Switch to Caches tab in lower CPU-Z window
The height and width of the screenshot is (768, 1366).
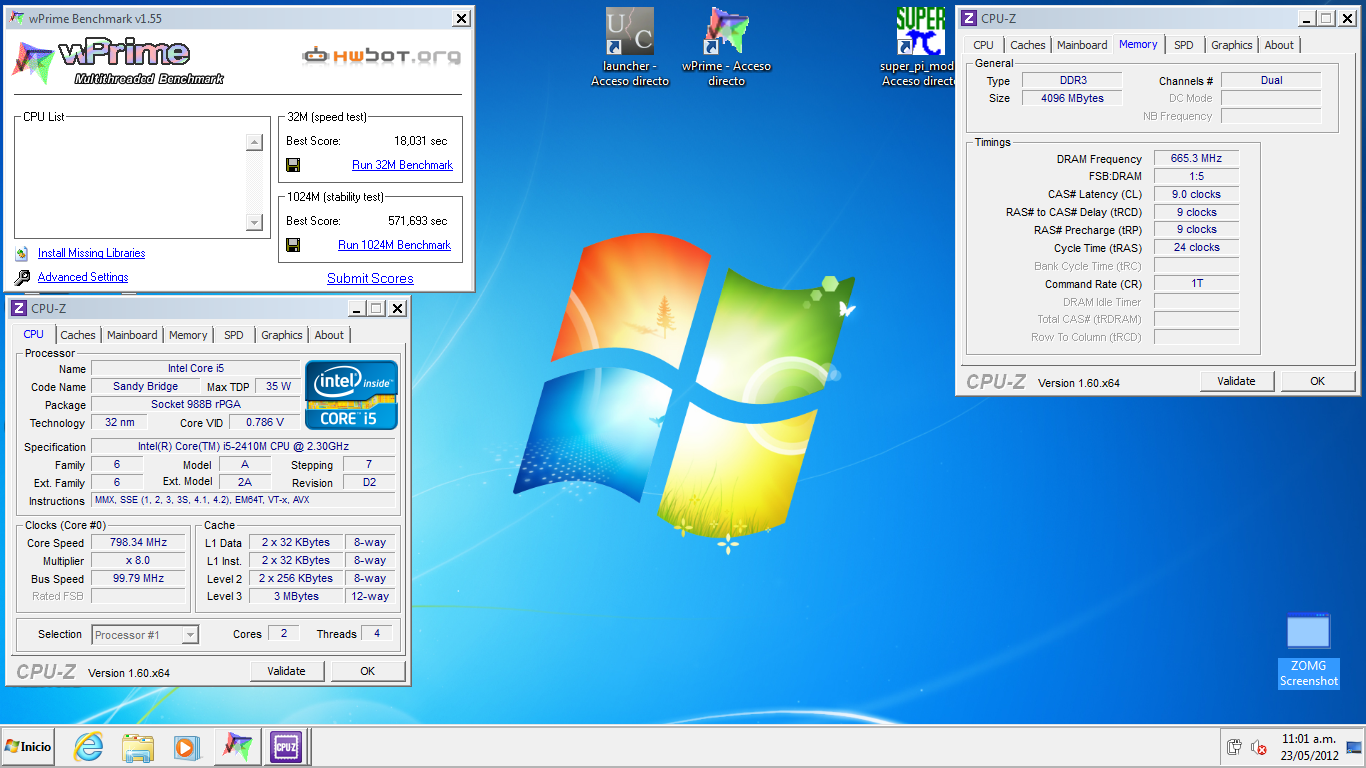point(78,335)
